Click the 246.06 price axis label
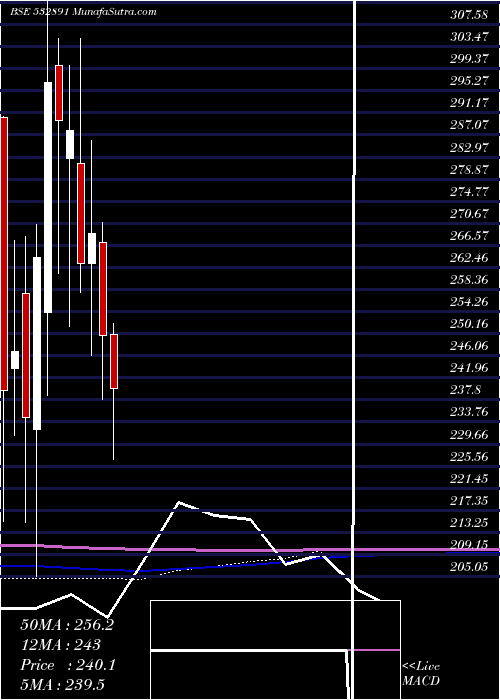 coord(468,346)
